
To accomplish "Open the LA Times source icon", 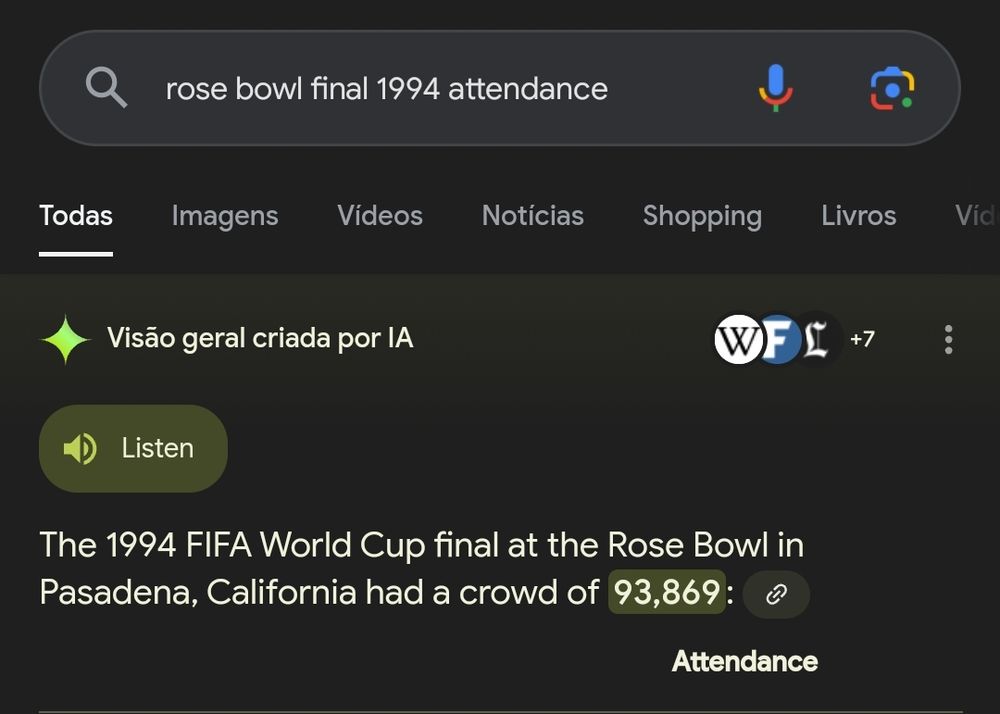I will [817, 339].
